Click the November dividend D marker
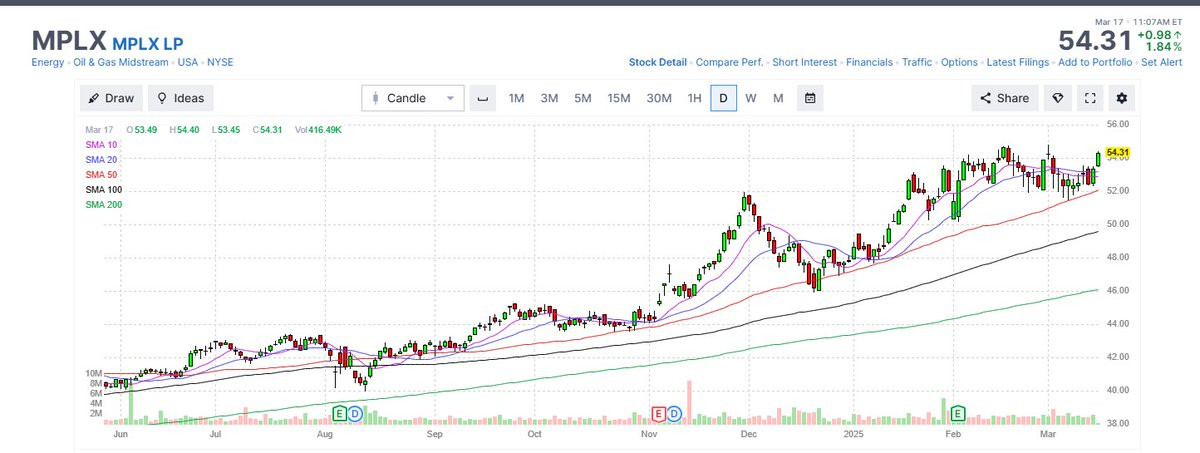This screenshot has height=453, width=1200. (674, 412)
